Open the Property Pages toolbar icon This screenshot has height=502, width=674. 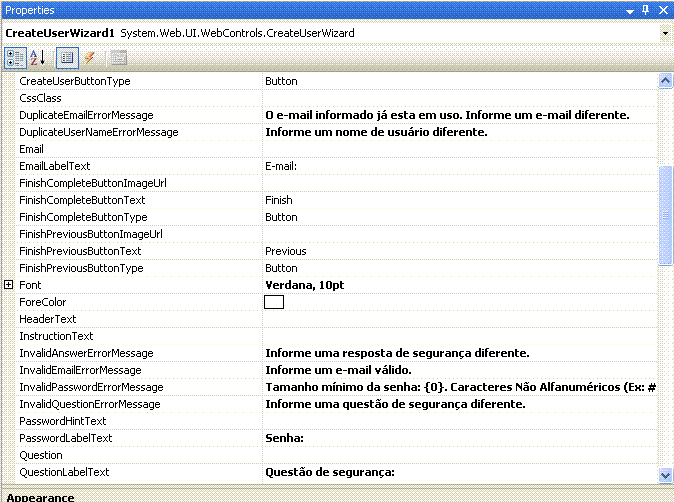(x=119, y=58)
